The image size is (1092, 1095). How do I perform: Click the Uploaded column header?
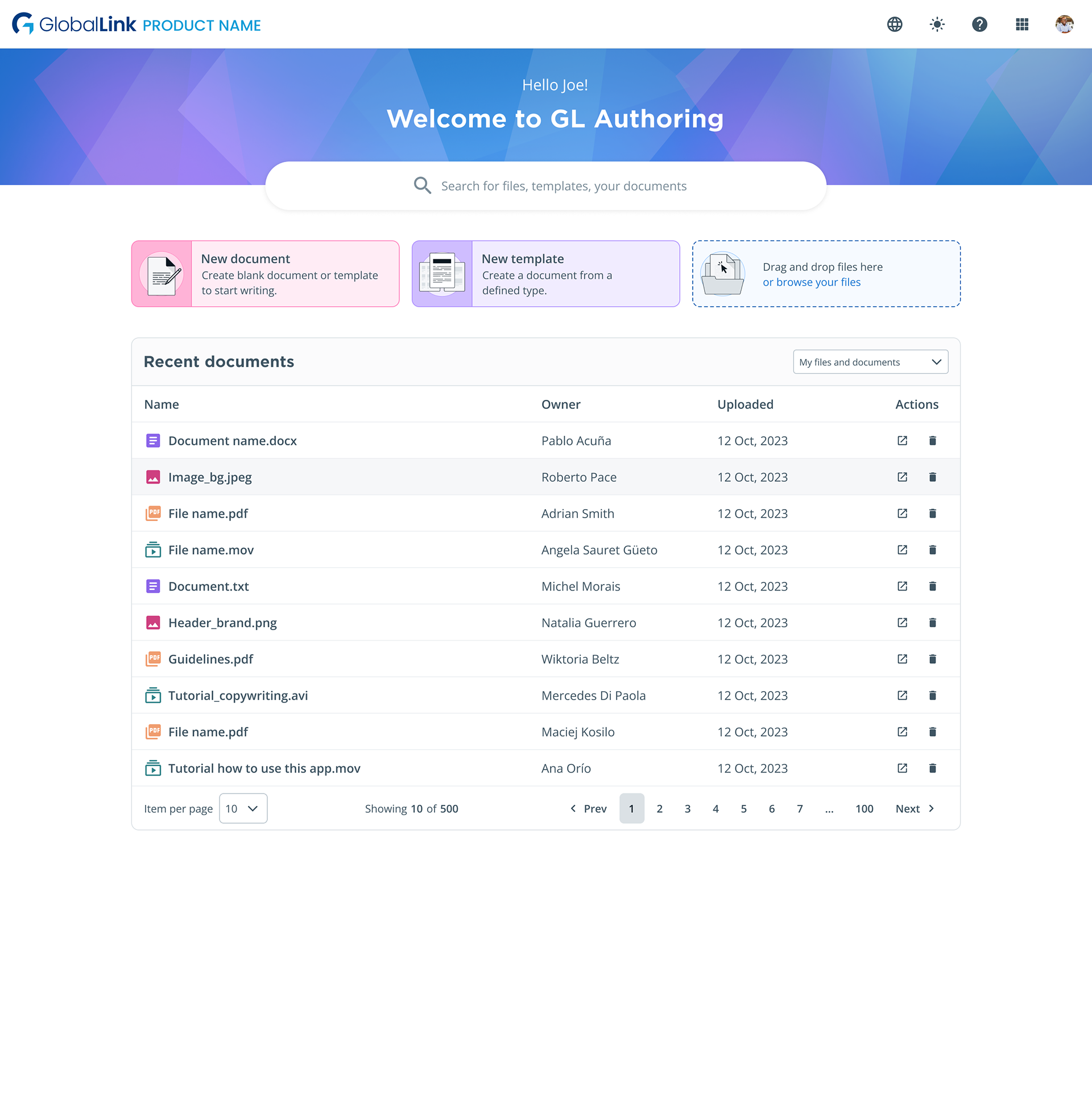tap(745, 404)
